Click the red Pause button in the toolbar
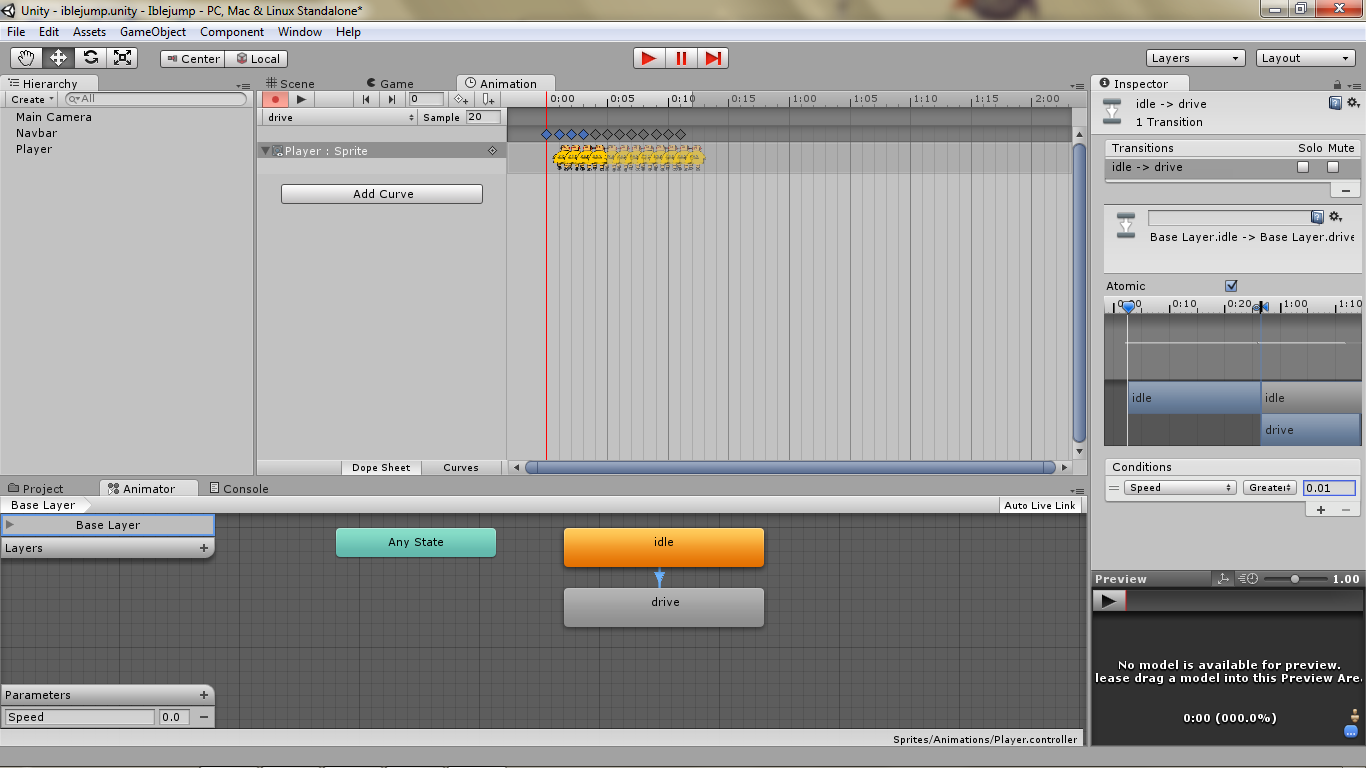This screenshot has height=768, width=1366. (681, 58)
